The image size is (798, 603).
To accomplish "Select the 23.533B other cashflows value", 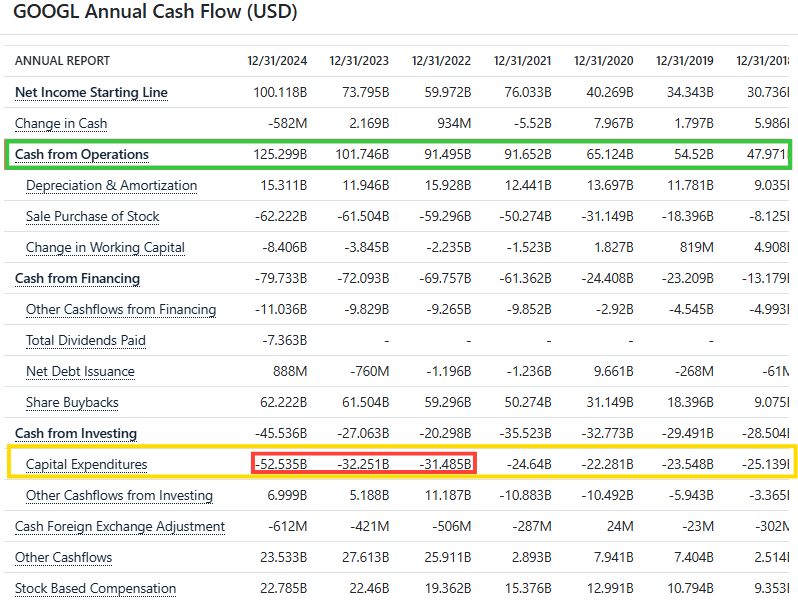I will coord(284,558).
